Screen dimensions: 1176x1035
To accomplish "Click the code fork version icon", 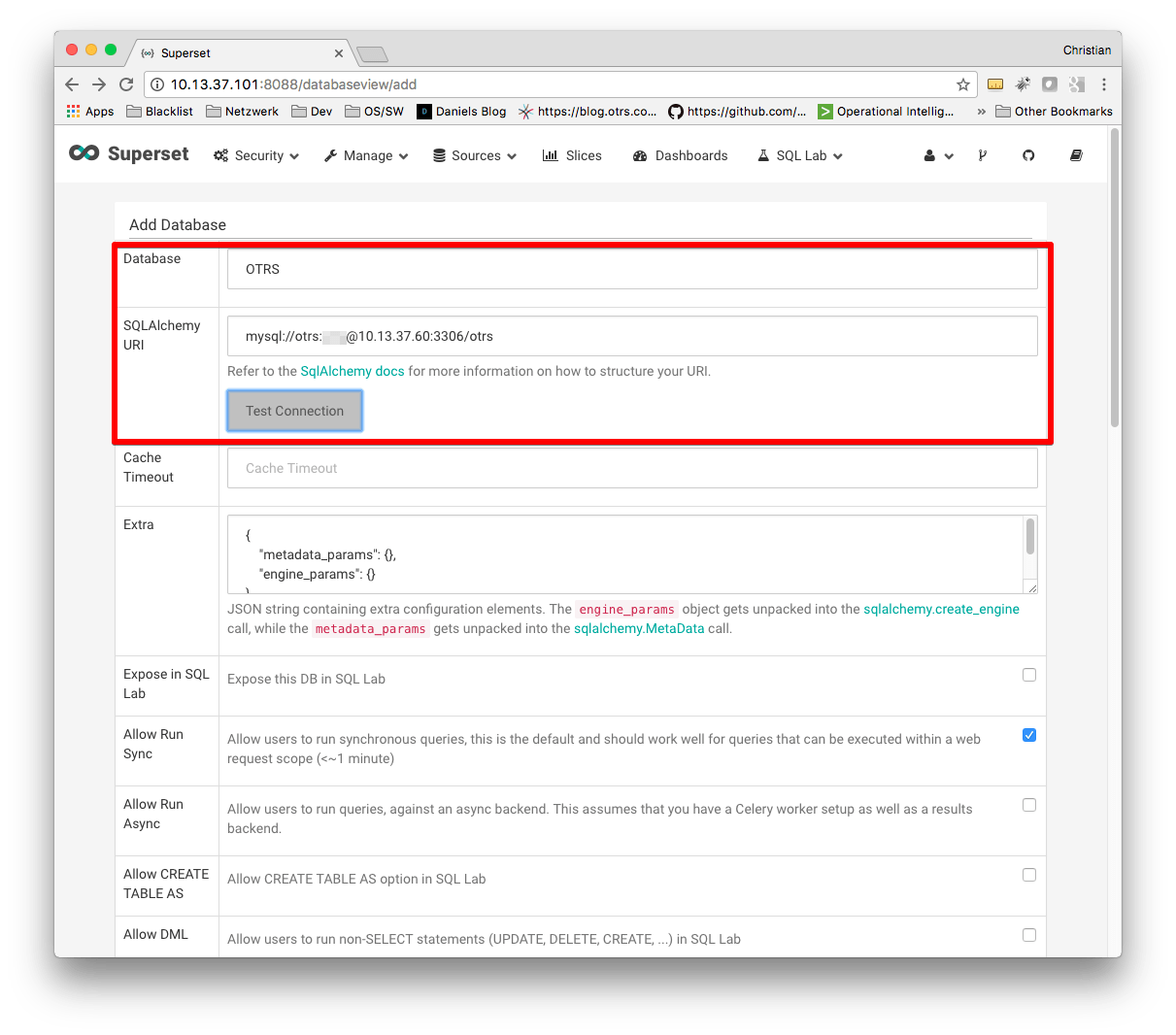I will coord(983,155).
